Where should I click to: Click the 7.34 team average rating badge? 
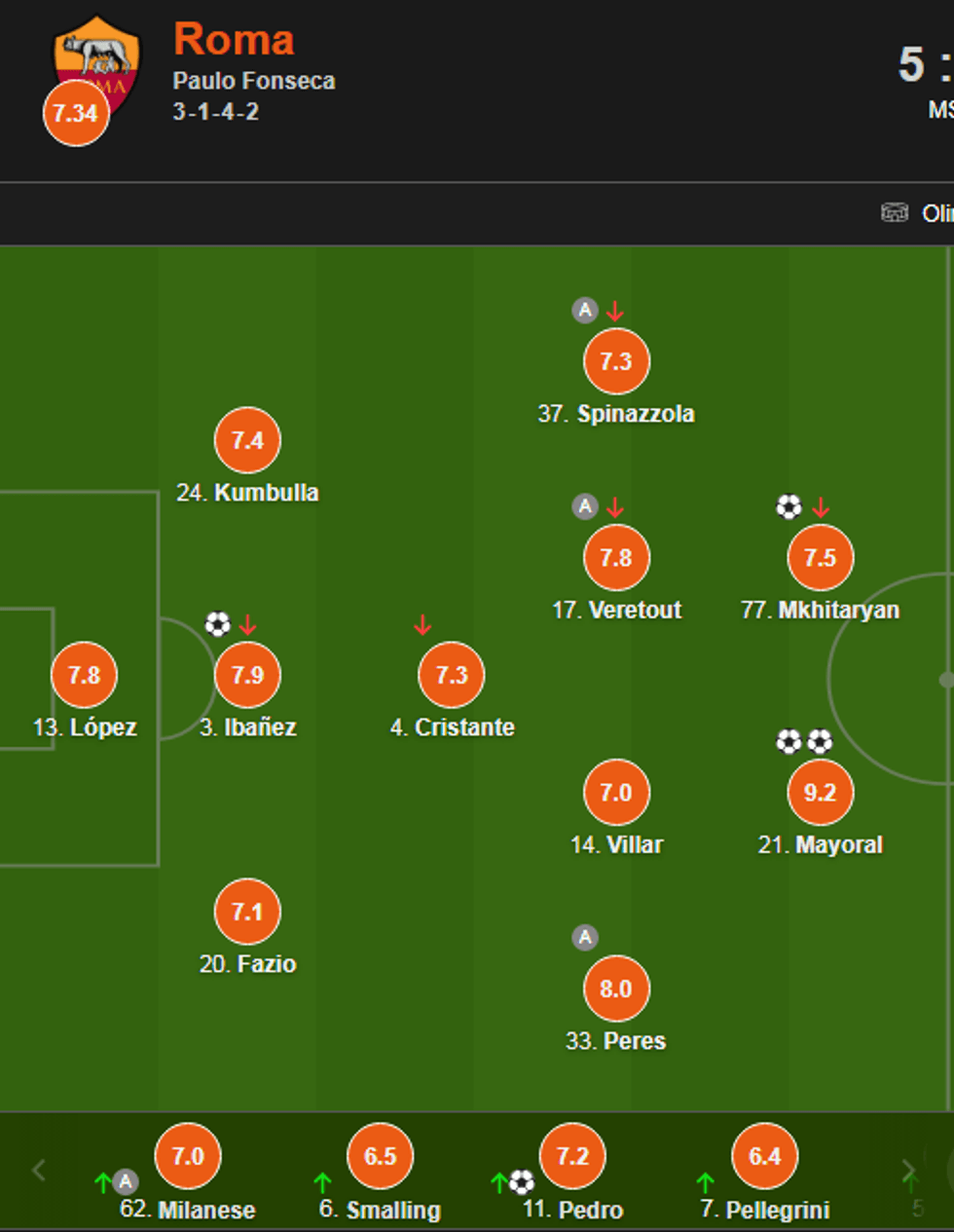tap(75, 113)
